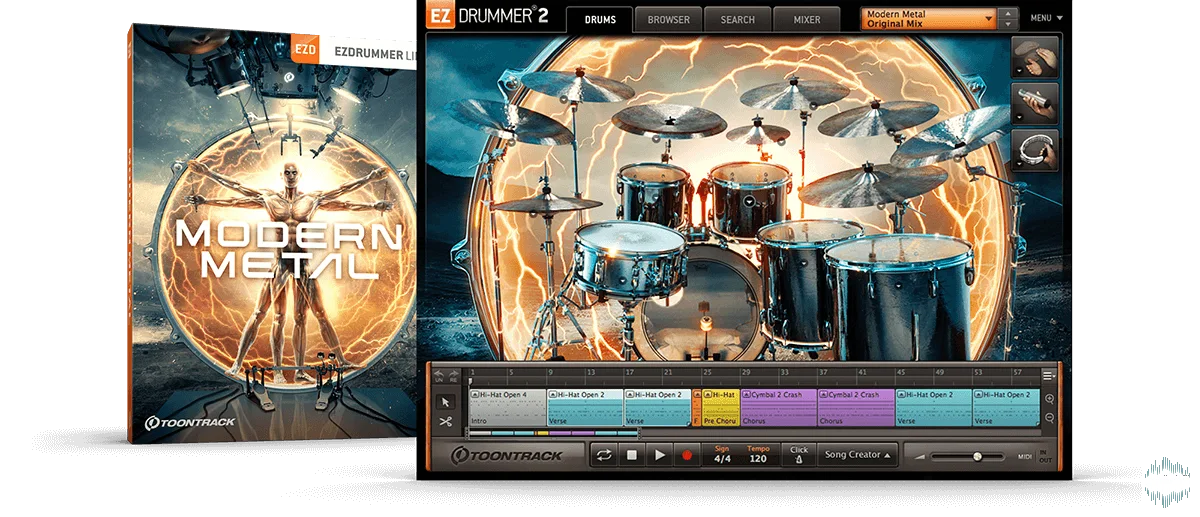Image resolution: width=1200 pixels, height=517 pixels.
Task: Step to previous preset with up arrow
Action: pyautogui.click(x=1008, y=14)
